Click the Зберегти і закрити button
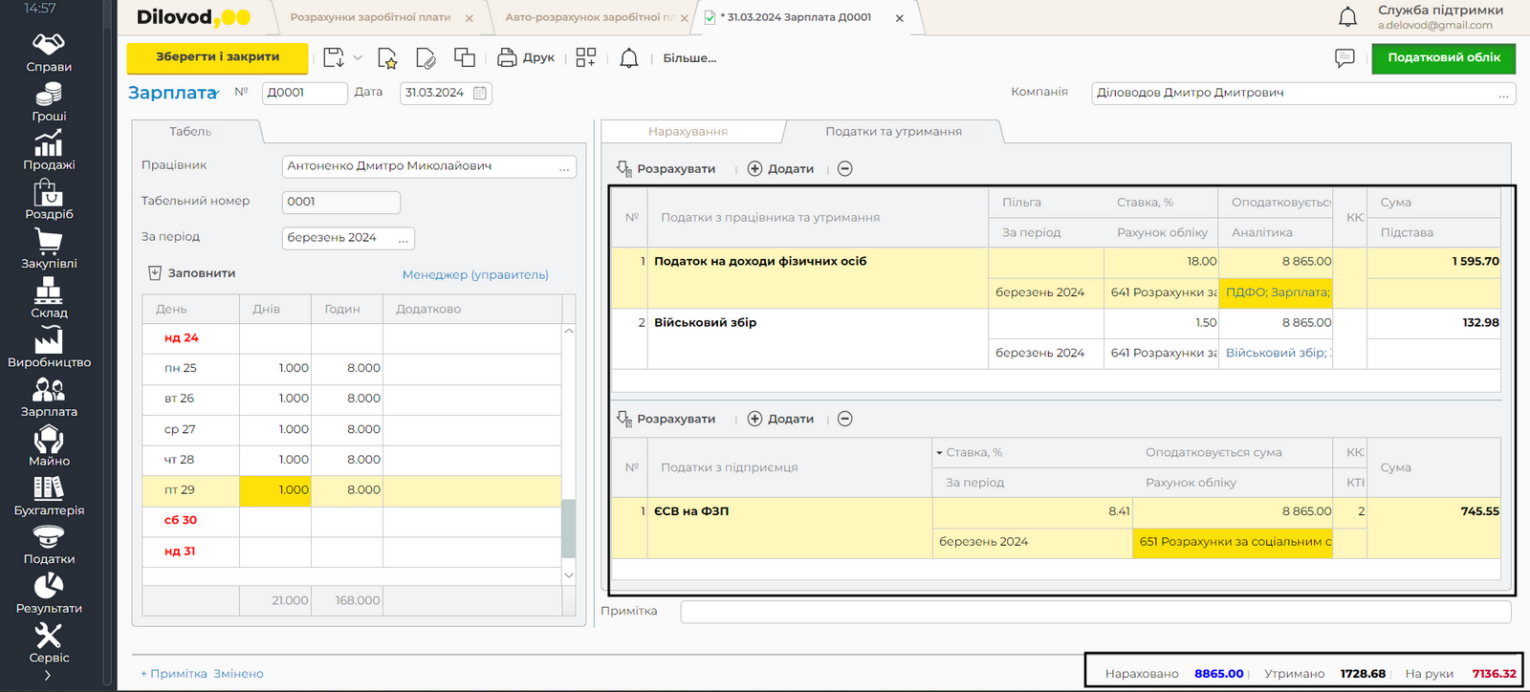The width and height of the screenshot is (1530, 692). 217,58
